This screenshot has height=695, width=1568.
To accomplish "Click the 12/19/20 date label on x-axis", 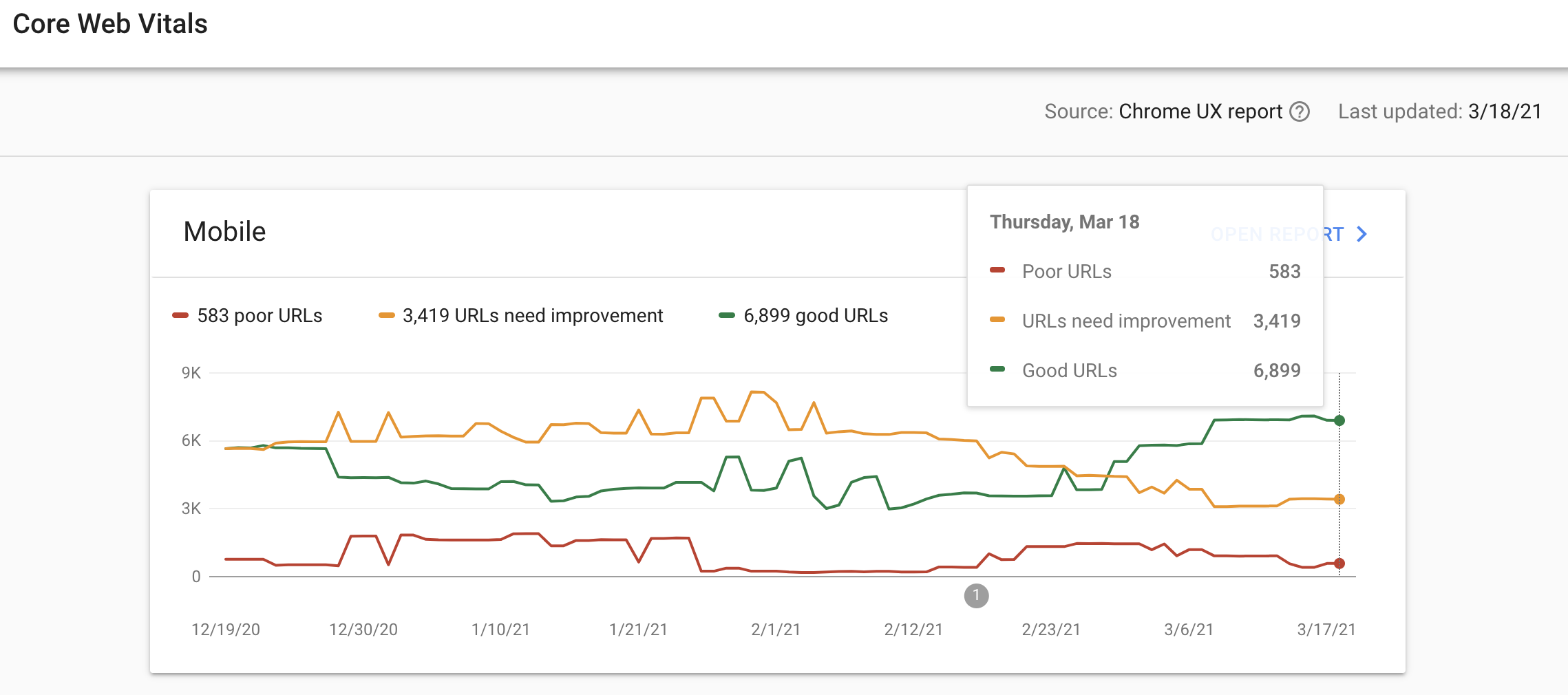I will pos(226,630).
